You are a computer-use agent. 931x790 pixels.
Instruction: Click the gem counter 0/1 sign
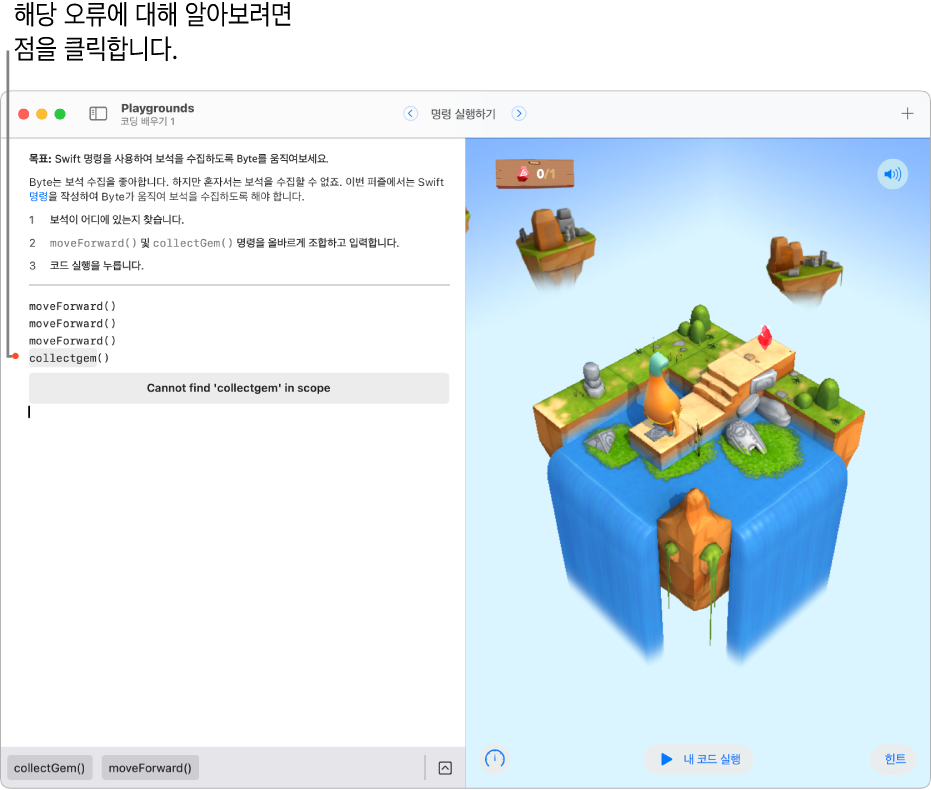(x=534, y=174)
